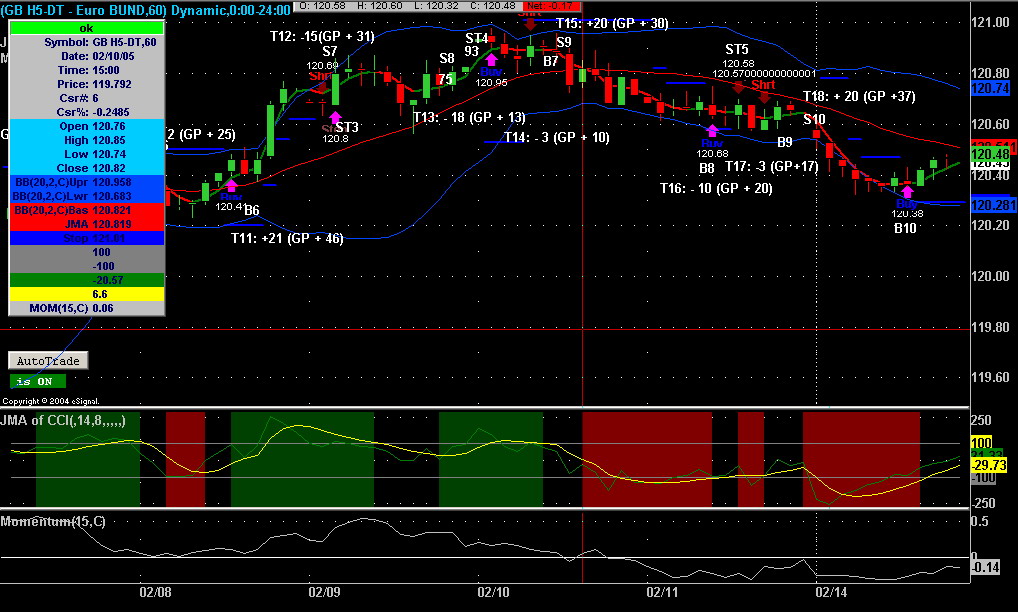Click the 02/08 date axis label
The height and width of the screenshot is (612, 1018).
point(155,592)
